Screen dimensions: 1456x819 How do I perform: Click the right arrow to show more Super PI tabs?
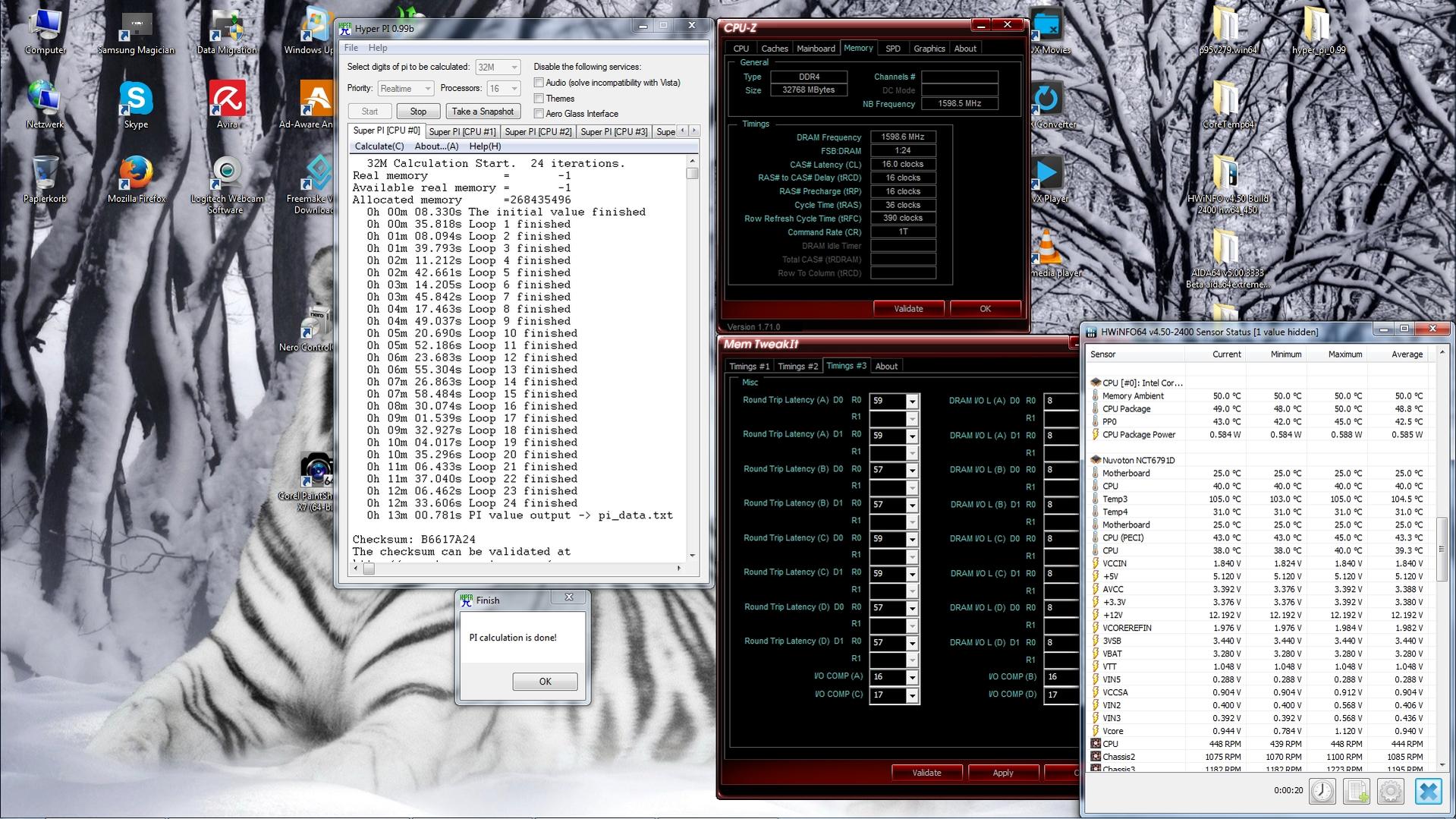[693, 131]
